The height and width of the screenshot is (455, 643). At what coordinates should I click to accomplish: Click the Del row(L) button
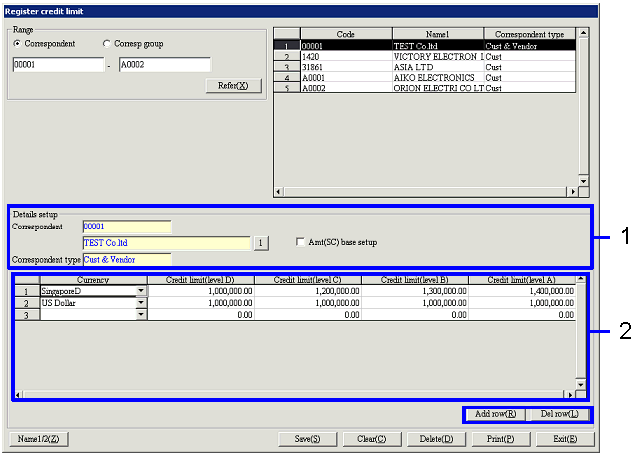tap(558, 413)
